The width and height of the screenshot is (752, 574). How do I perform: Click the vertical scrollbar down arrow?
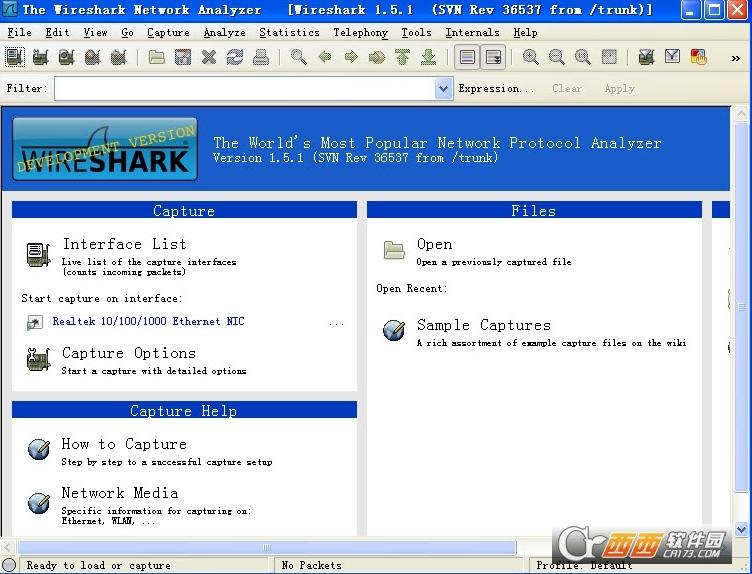click(x=741, y=529)
